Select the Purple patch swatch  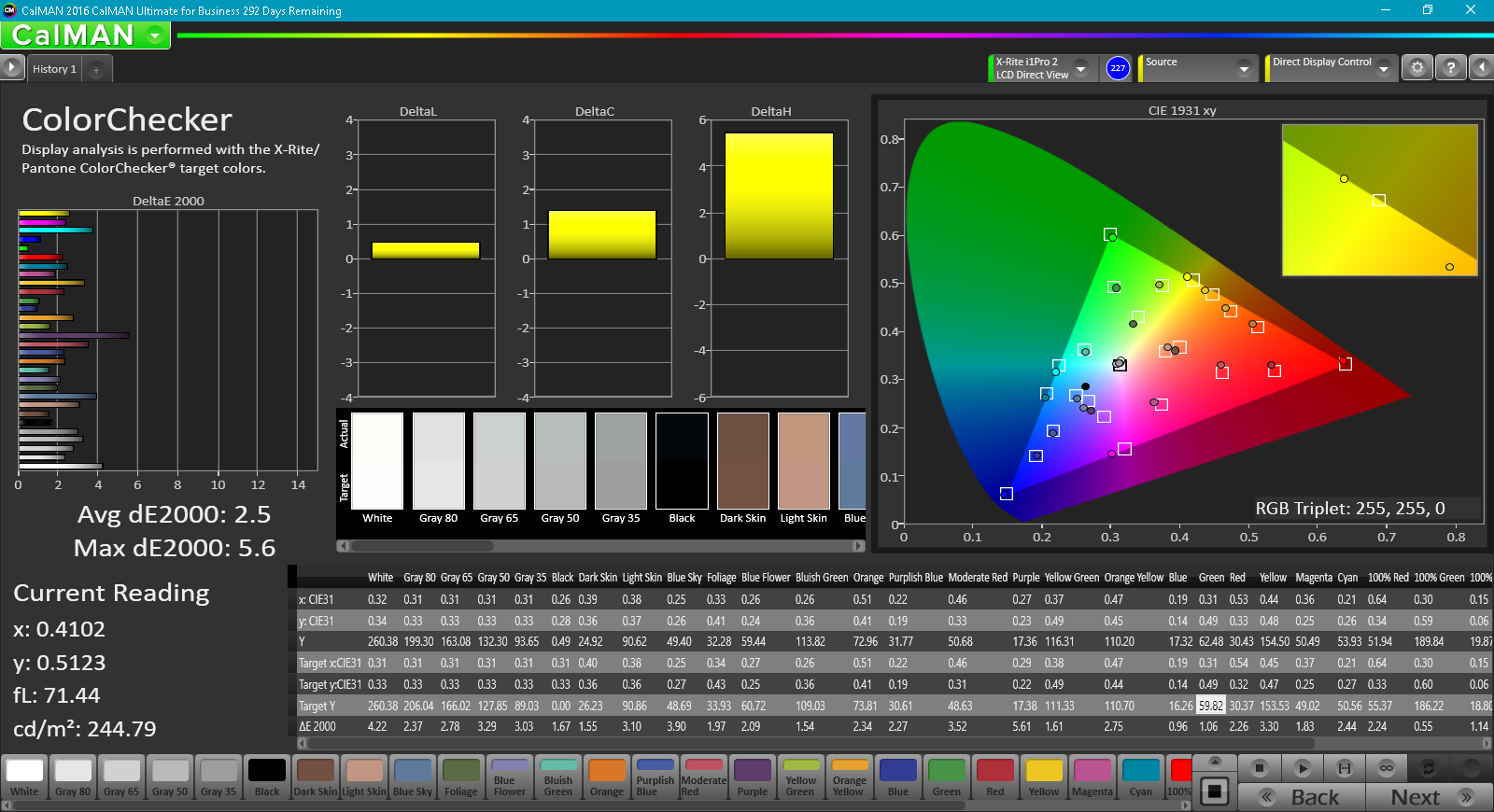(x=753, y=777)
